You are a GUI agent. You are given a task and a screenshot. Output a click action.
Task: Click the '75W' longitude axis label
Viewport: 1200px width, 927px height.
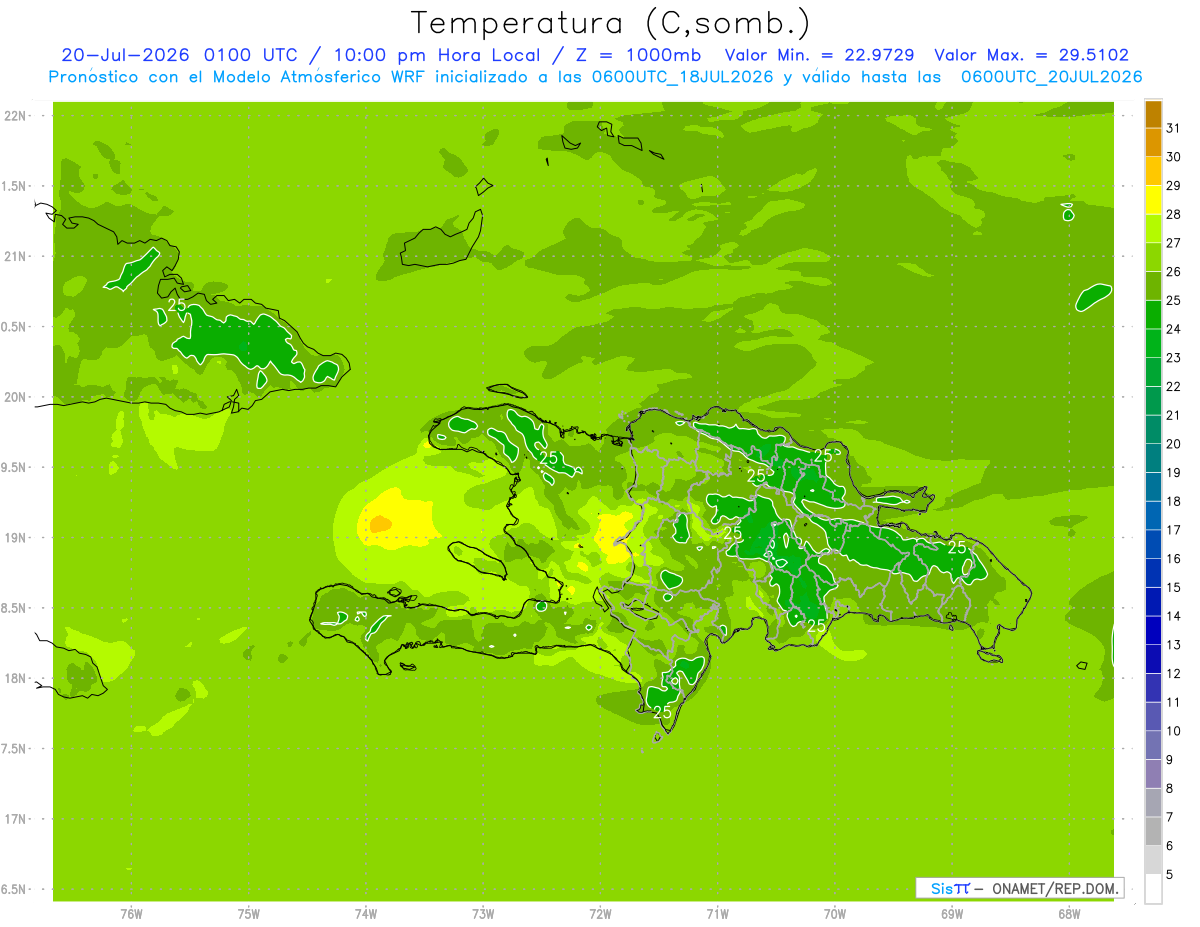tap(249, 914)
